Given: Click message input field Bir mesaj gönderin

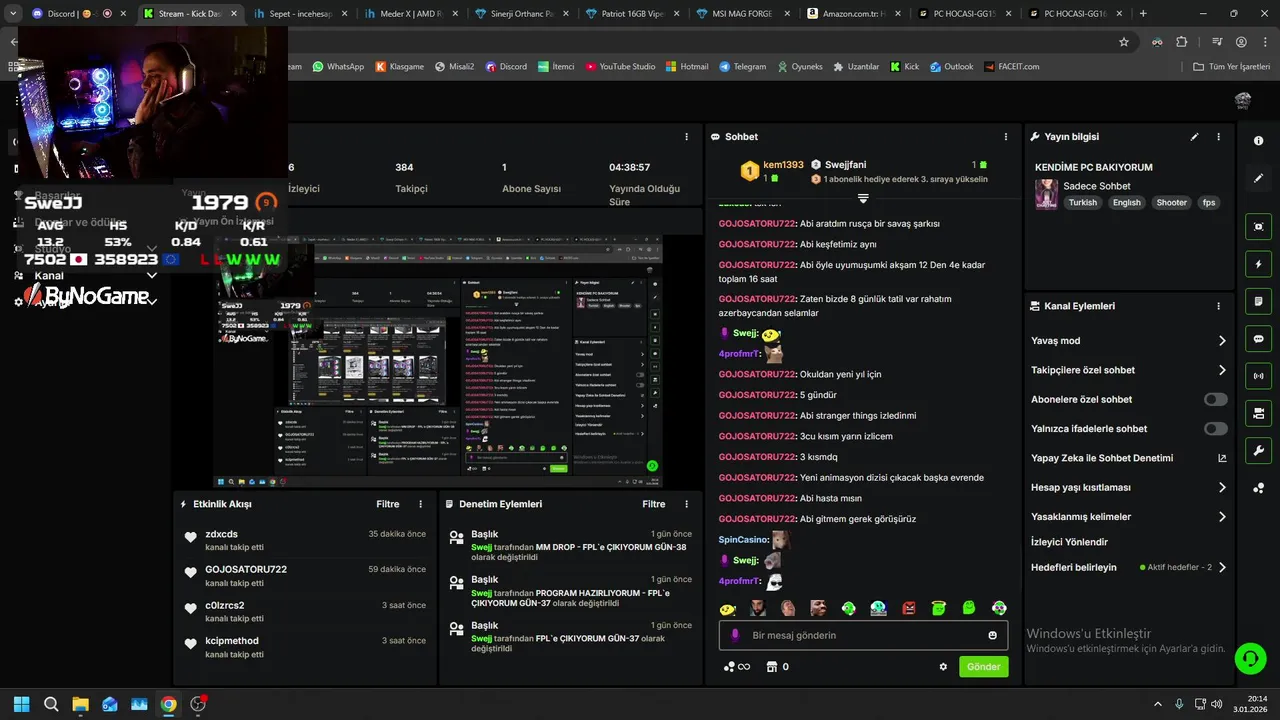Looking at the screenshot, I should 864,635.
